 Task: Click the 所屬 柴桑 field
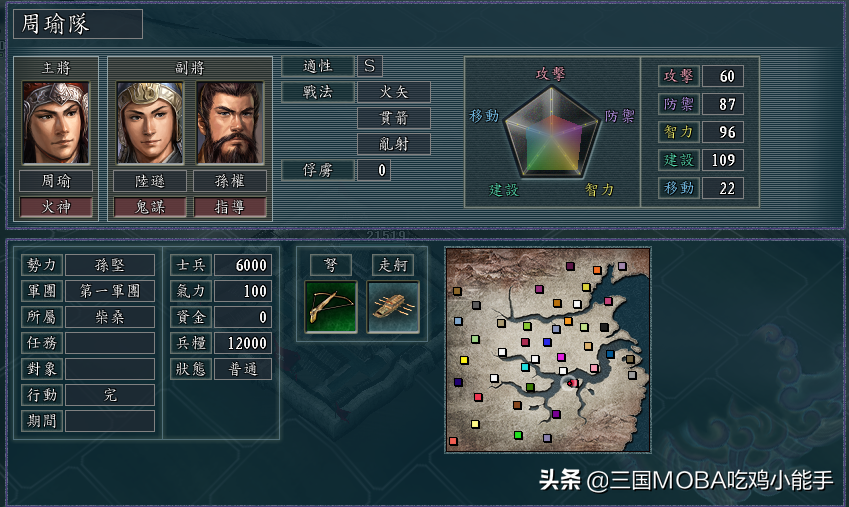click(x=110, y=317)
